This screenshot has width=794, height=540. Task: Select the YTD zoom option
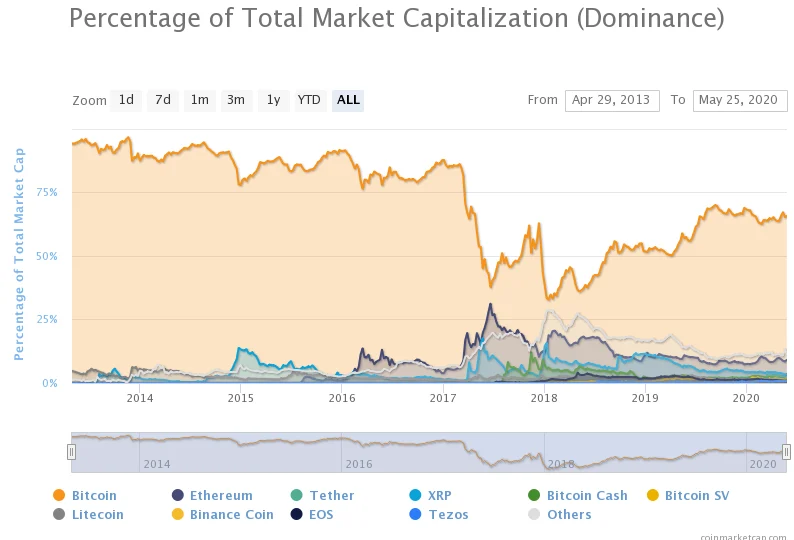point(309,100)
